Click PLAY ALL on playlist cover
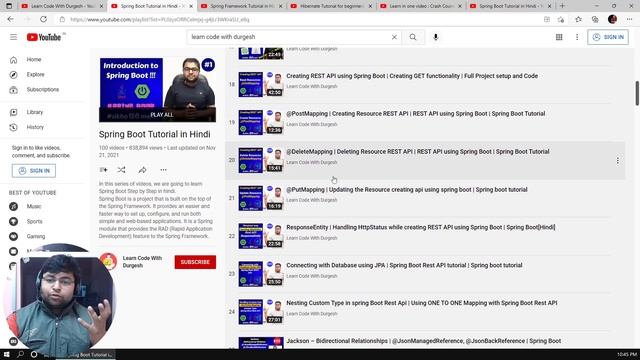This screenshot has height=360, width=640. pyautogui.click(x=162, y=115)
